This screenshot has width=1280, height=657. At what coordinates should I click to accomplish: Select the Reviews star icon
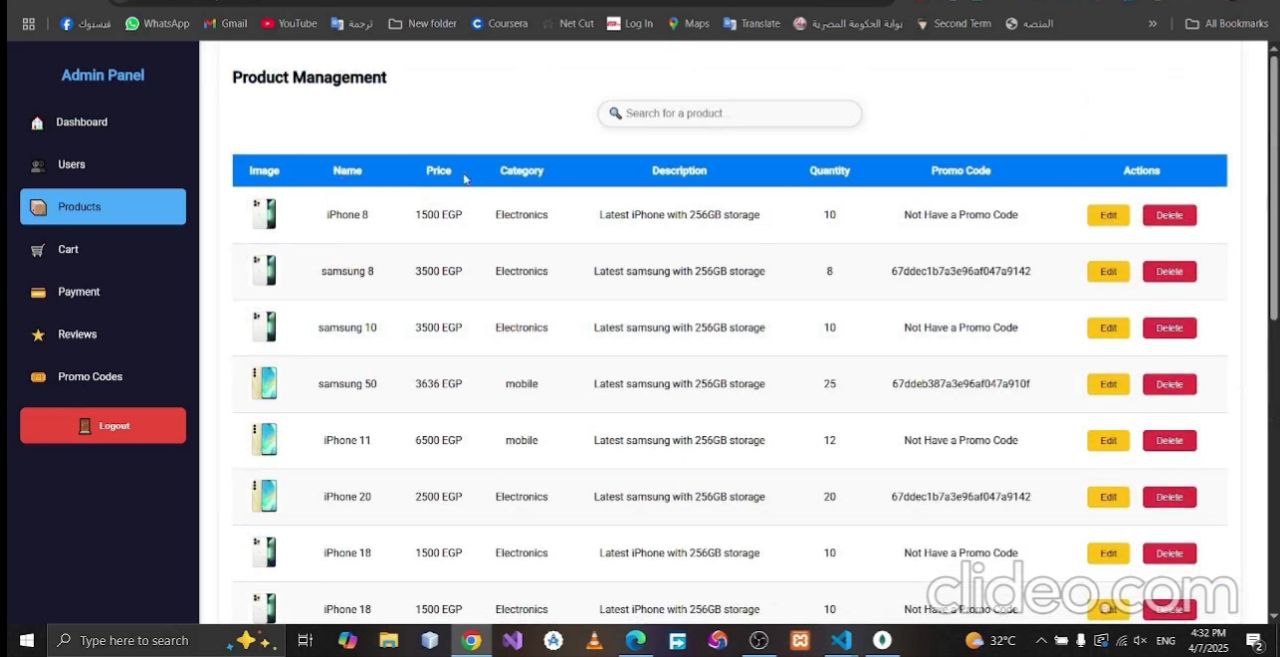click(x=37, y=334)
